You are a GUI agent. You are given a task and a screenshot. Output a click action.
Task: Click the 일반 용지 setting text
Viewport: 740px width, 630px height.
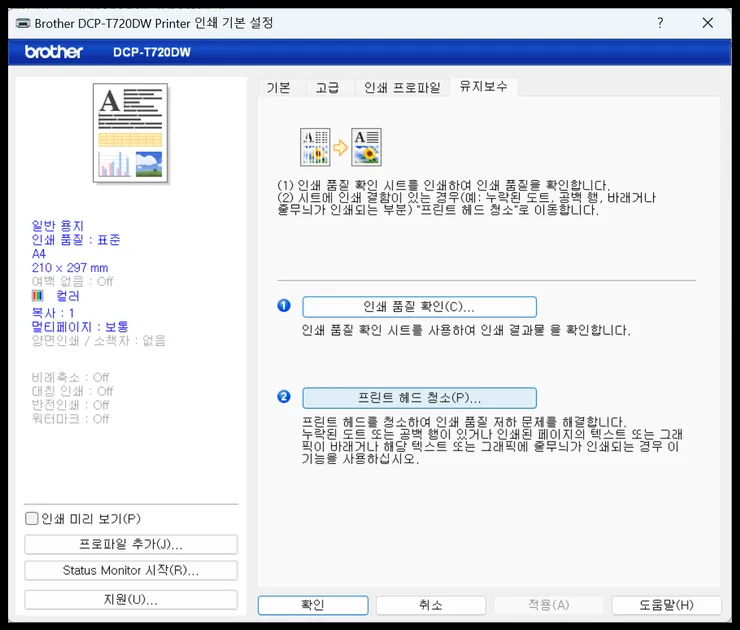click(x=58, y=226)
